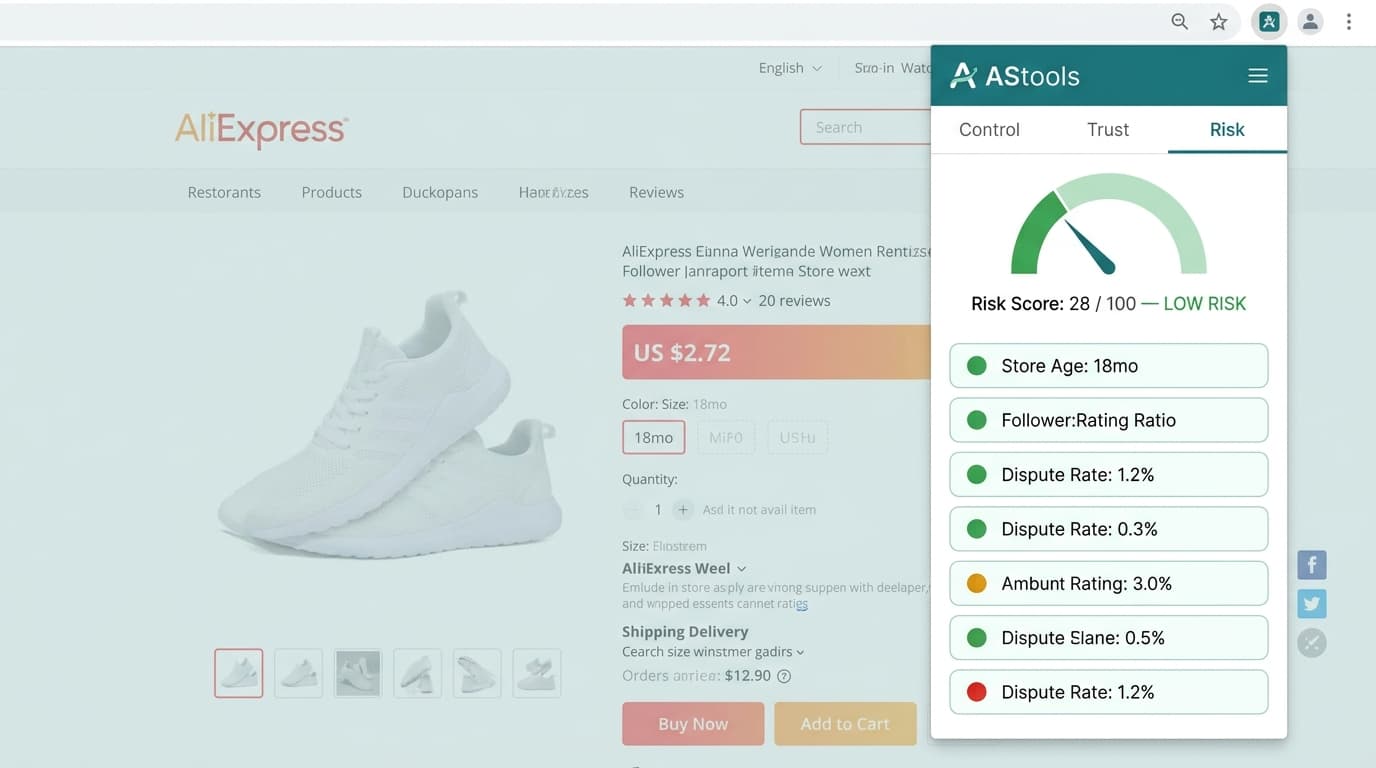This screenshot has width=1376, height=768.
Task: Expand the English language dropdown
Action: point(790,68)
